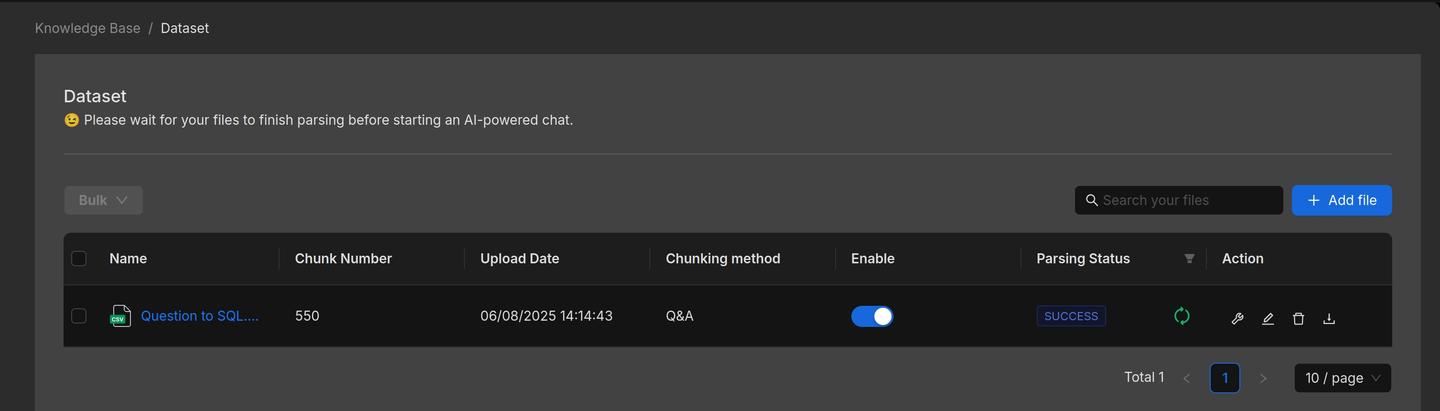This screenshot has width=1440, height=411.
Task: Go to previous page arrow
Action: (x=1186, y=378)
